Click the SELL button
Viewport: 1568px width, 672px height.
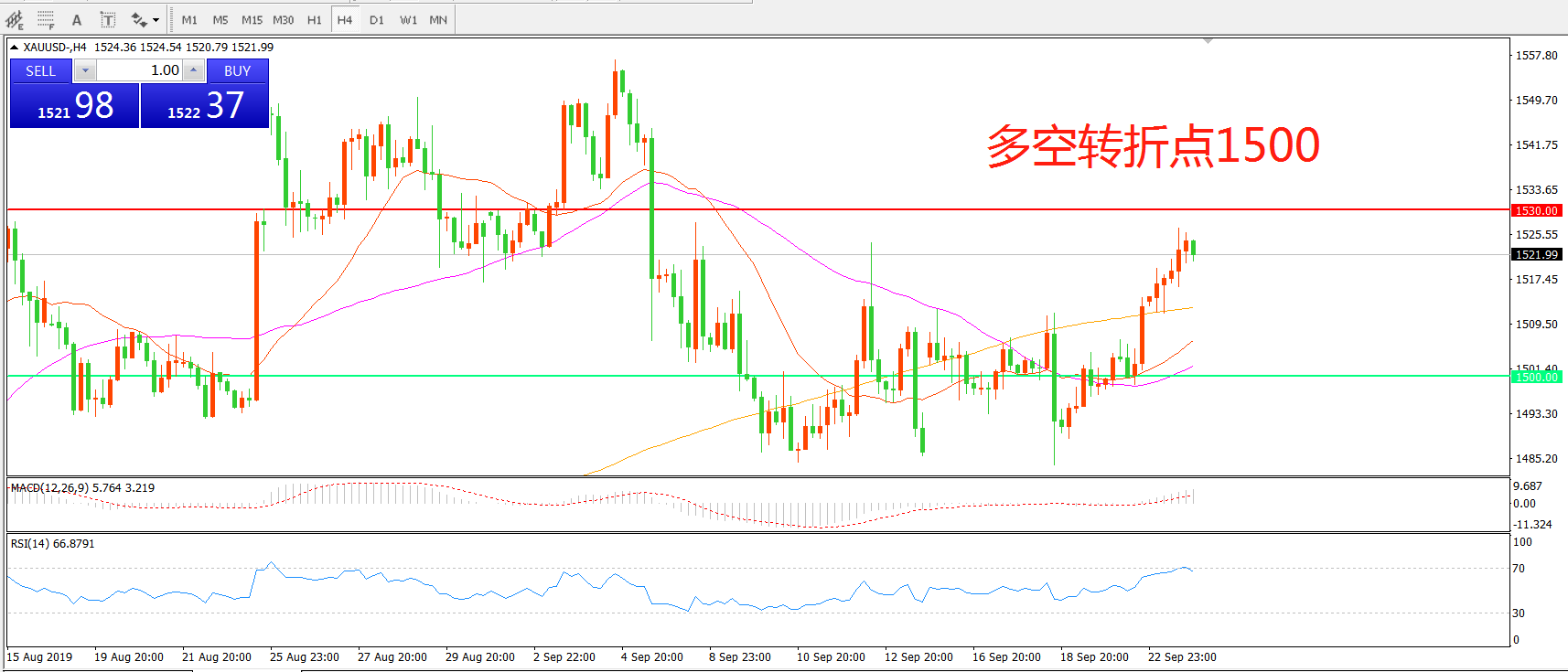(40, 70)
